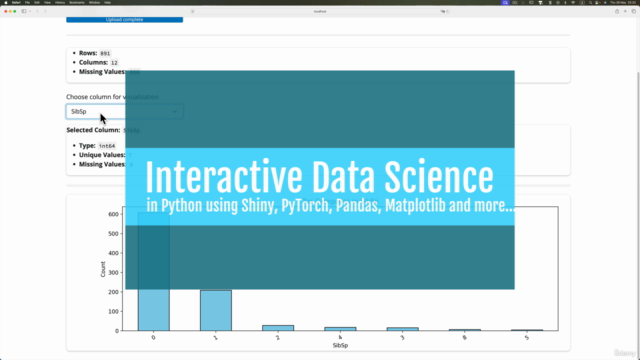Viewport: 640px width, 360px height.
Task: Click the Rows value 891
Action: coord(105,53)
